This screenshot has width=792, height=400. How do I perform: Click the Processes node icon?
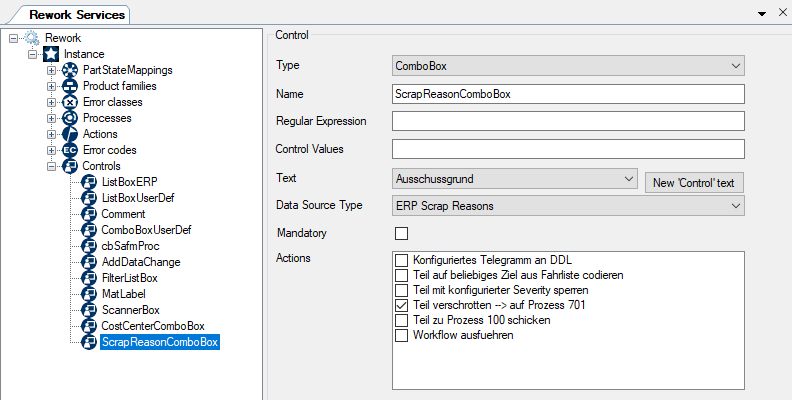[x=70, y=118]
